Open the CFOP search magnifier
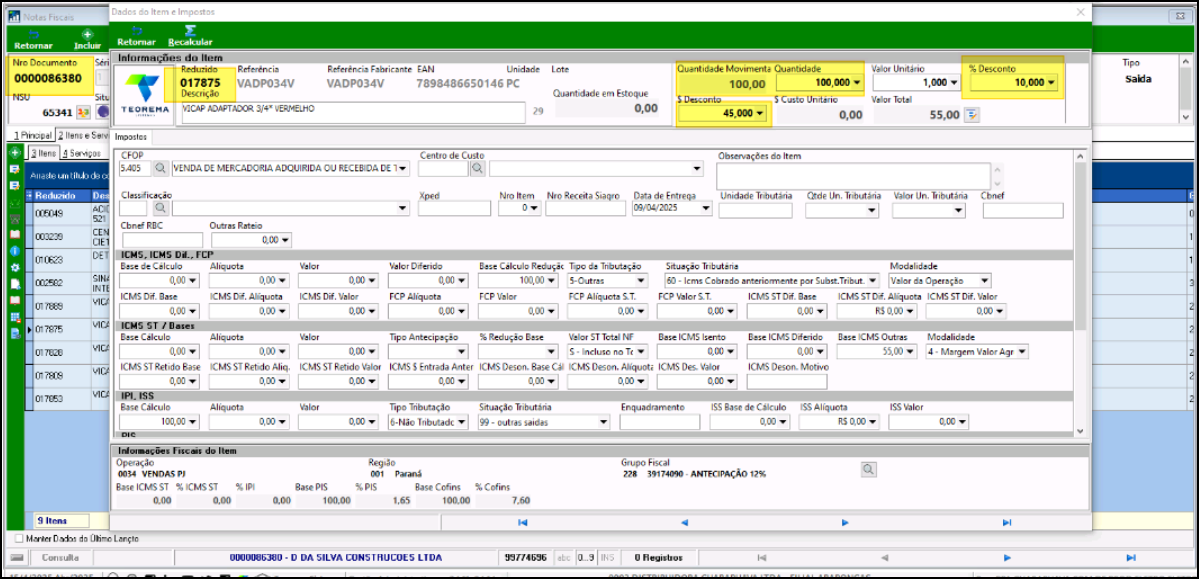Image resolution: width=1199 pixels, height=579 pixels. pos(161,168)
